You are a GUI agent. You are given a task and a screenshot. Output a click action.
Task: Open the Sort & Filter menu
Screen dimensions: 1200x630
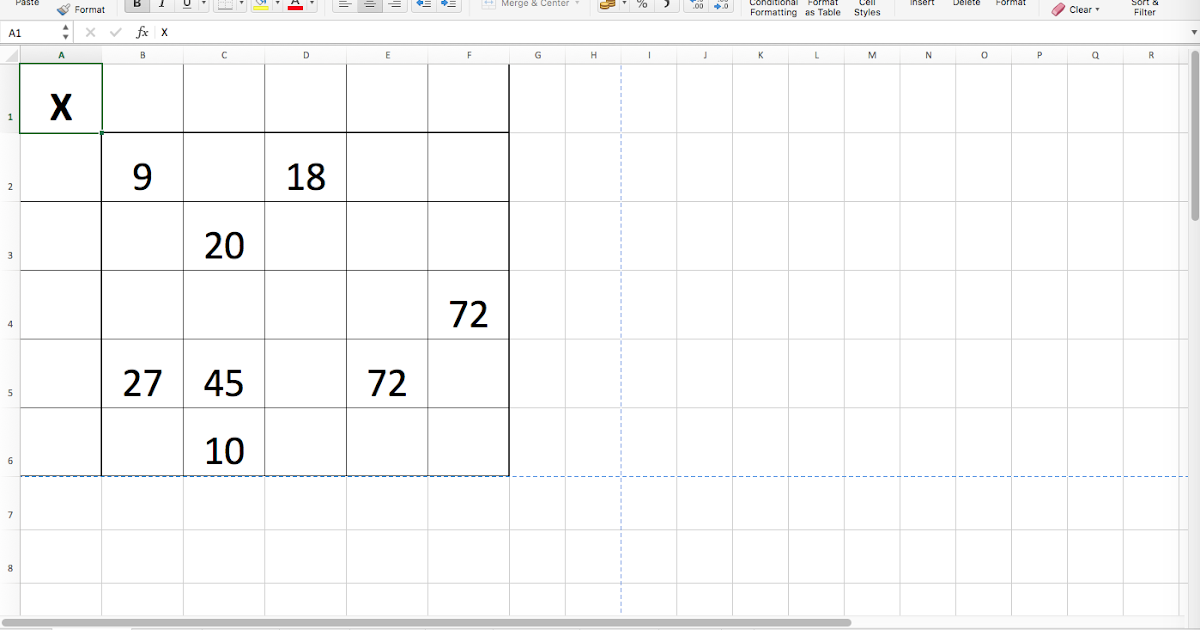pyautogui.click(x=1144, y=7)
